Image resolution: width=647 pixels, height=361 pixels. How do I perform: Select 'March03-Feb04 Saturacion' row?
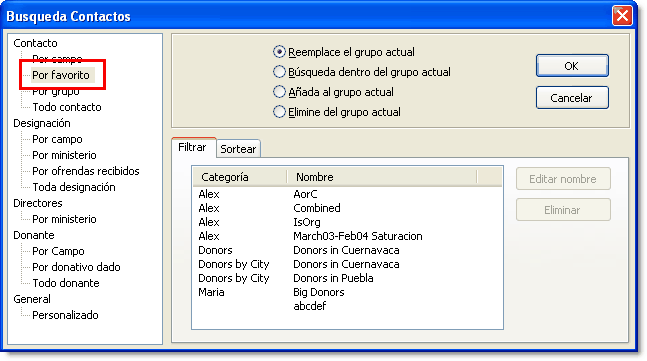[347, 236]
